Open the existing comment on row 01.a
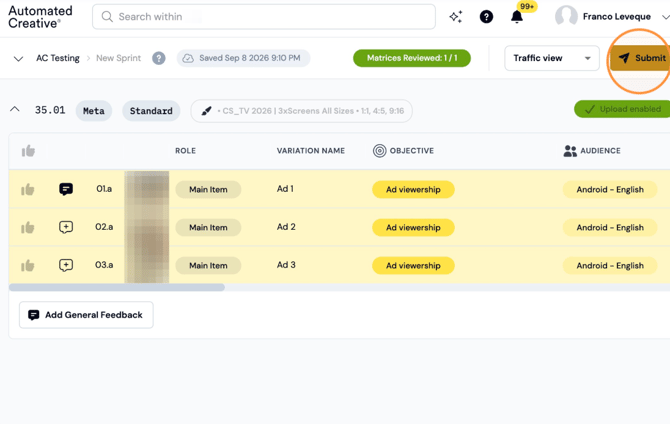This screenshot has height=424, width=670. click(x=66, y=189)
